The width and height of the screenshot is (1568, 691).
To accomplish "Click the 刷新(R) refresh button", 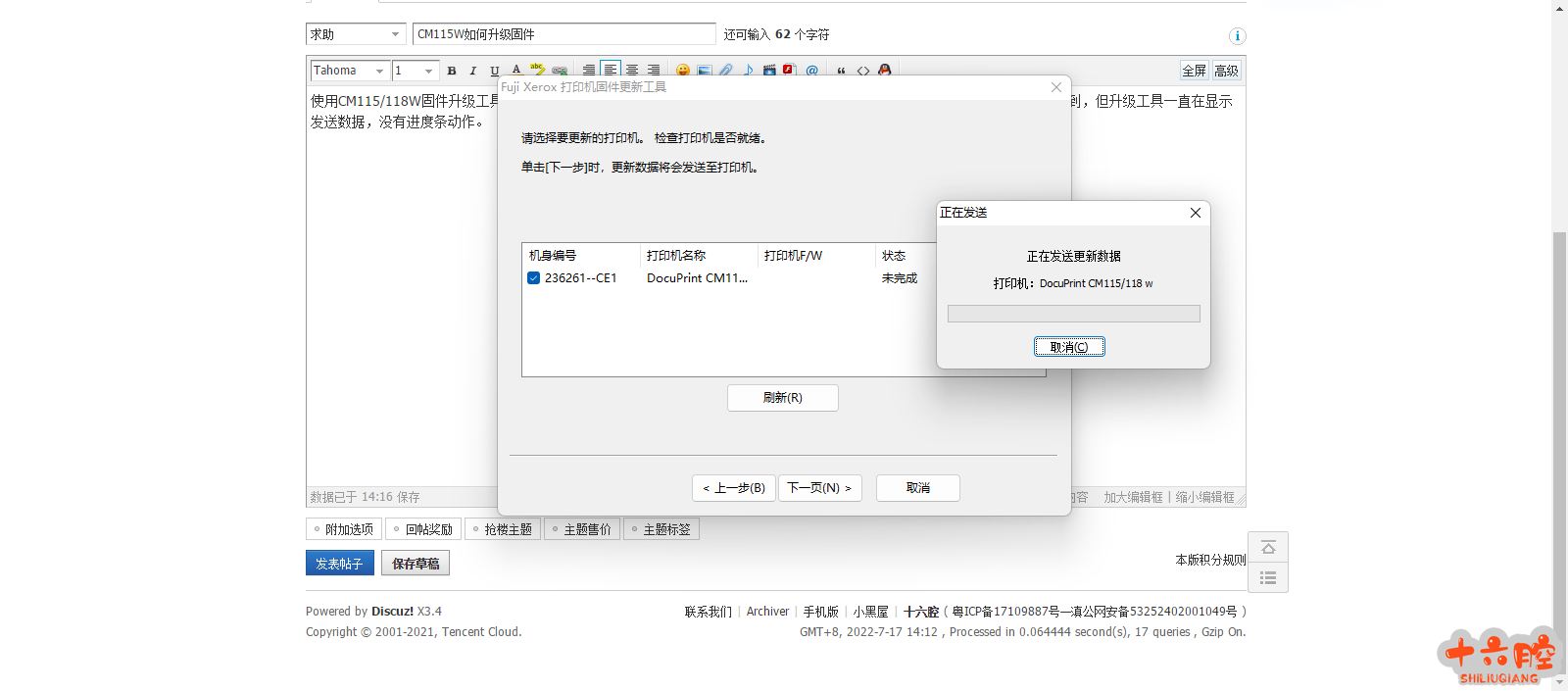I will pos(783,398).
